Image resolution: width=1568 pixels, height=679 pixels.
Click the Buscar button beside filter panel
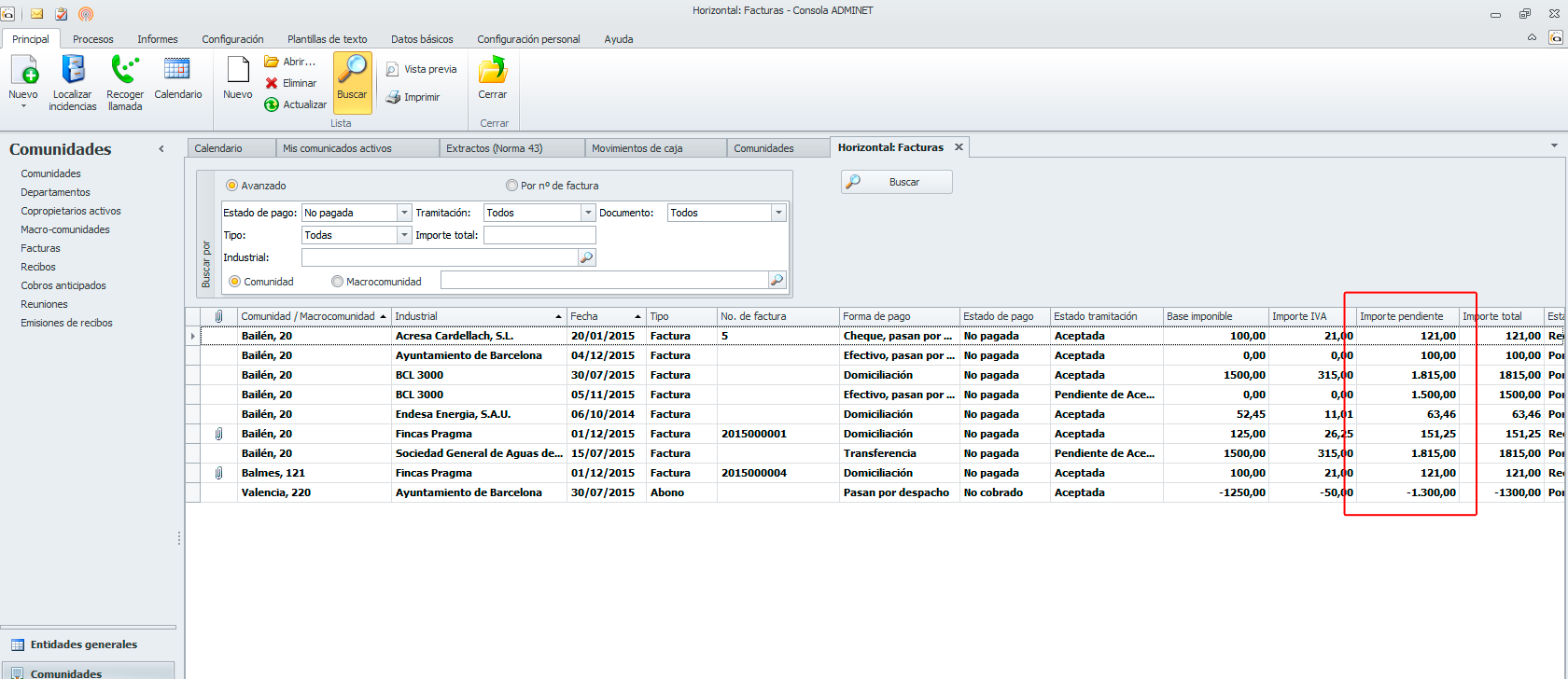click(896, 182)
